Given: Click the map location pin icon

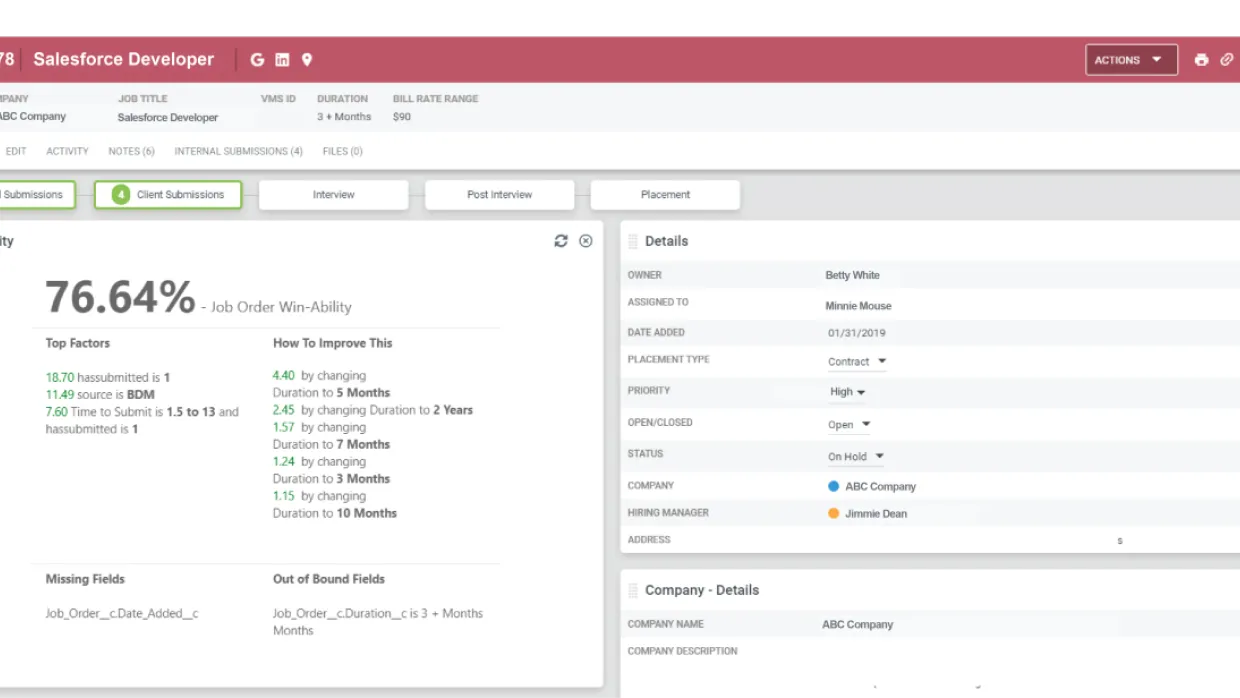Looking at the screenshot, I should tap(307, 60).
